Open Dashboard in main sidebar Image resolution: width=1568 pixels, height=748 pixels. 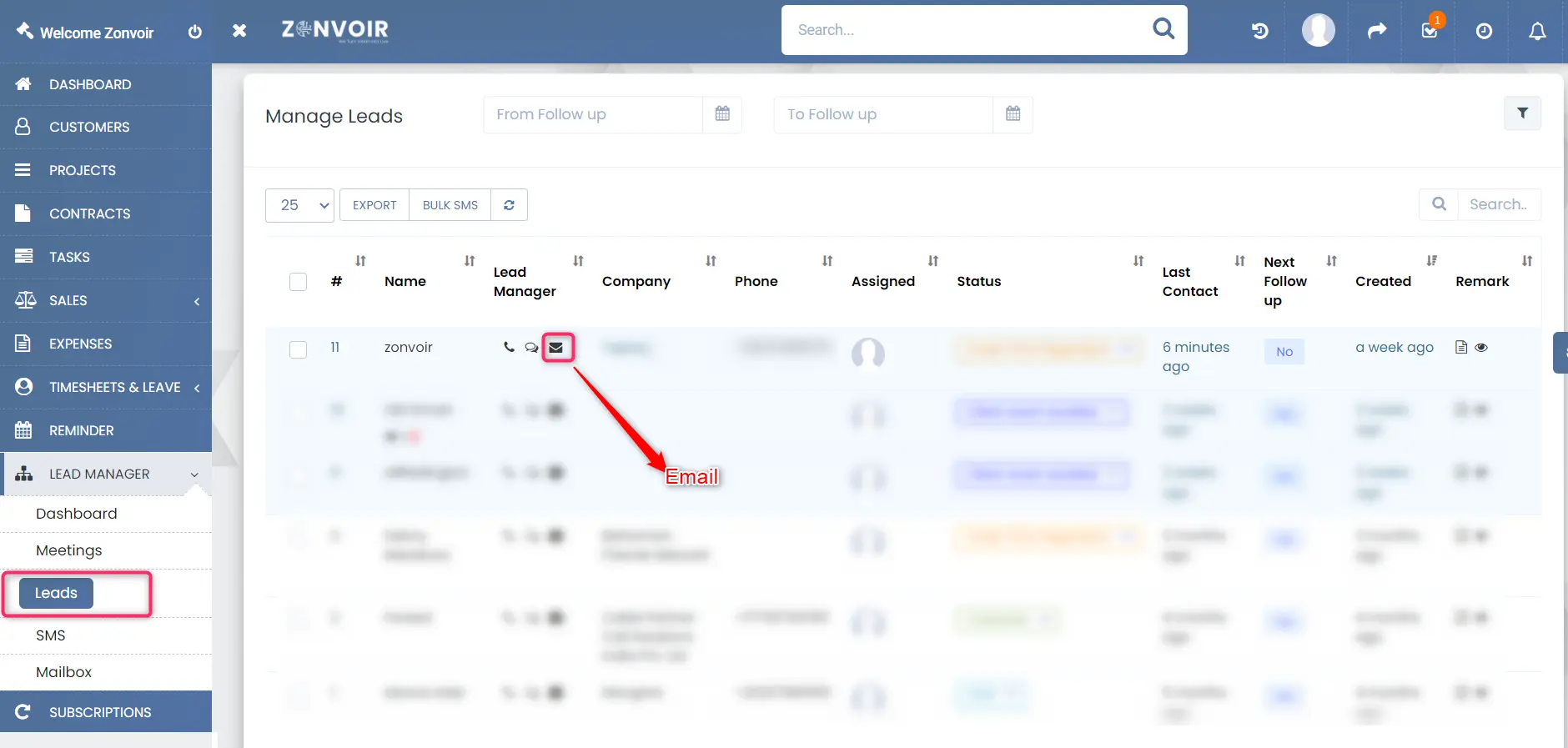(x=106, y=84)
